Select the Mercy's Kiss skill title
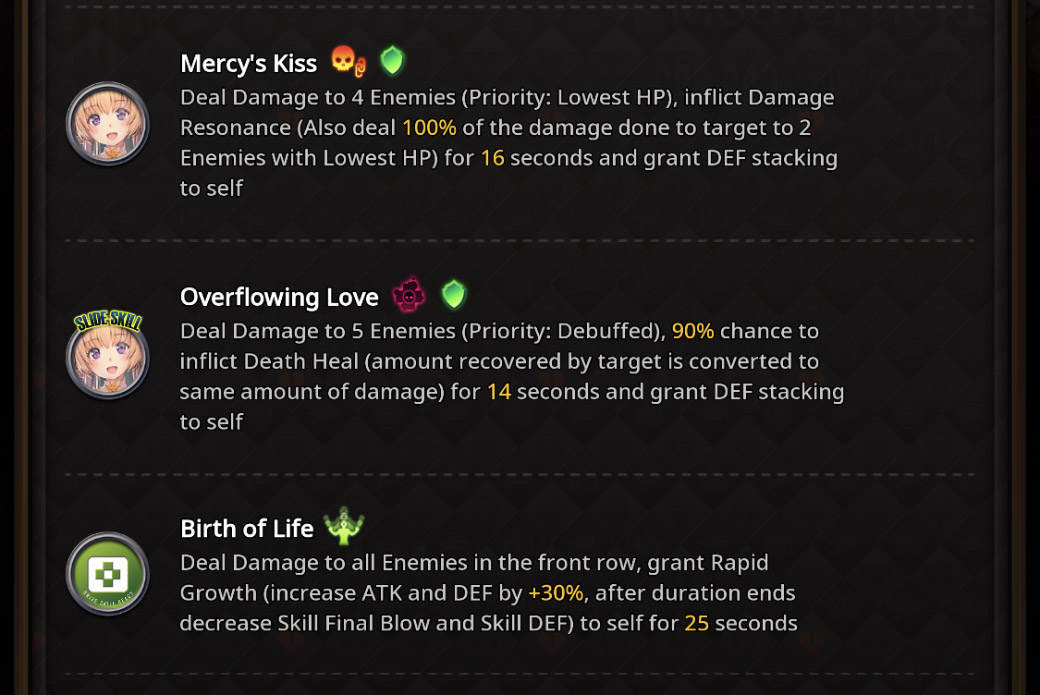The image size is (1040, 695). pyautogui.click(x=249, y=64)
